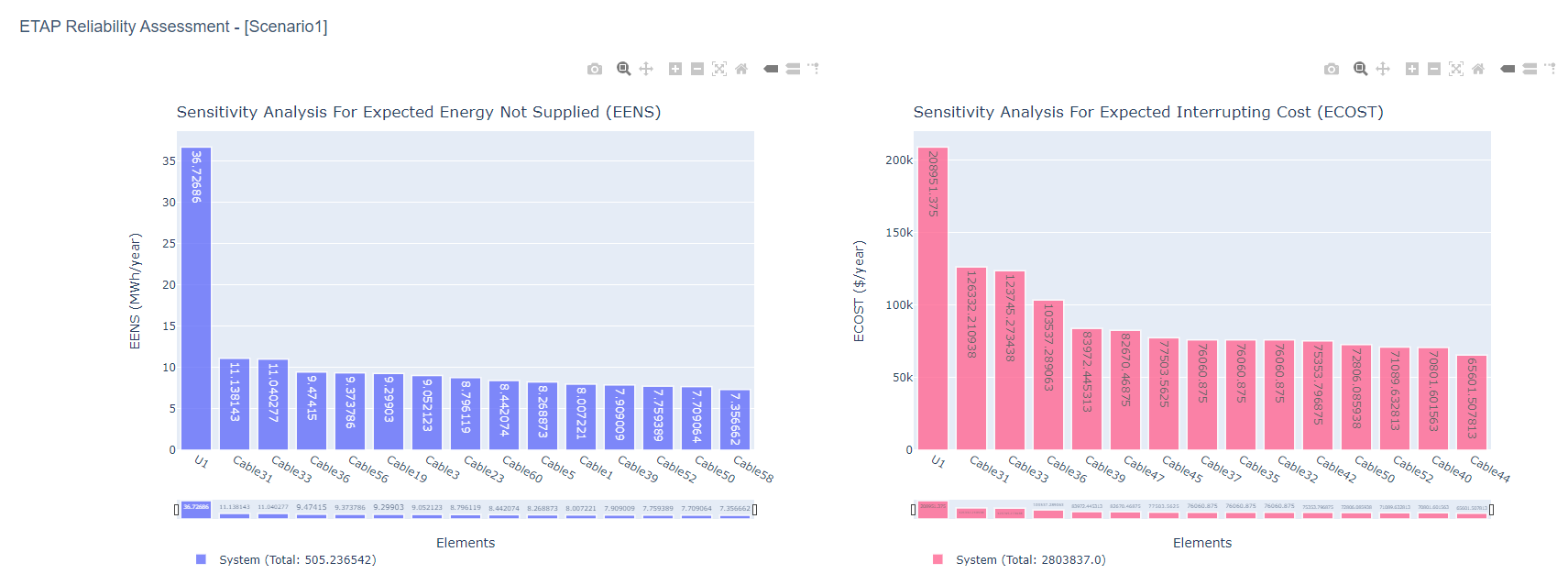
Task: Download EENS chart as a PNG image
Action: [x=594, y=68]
